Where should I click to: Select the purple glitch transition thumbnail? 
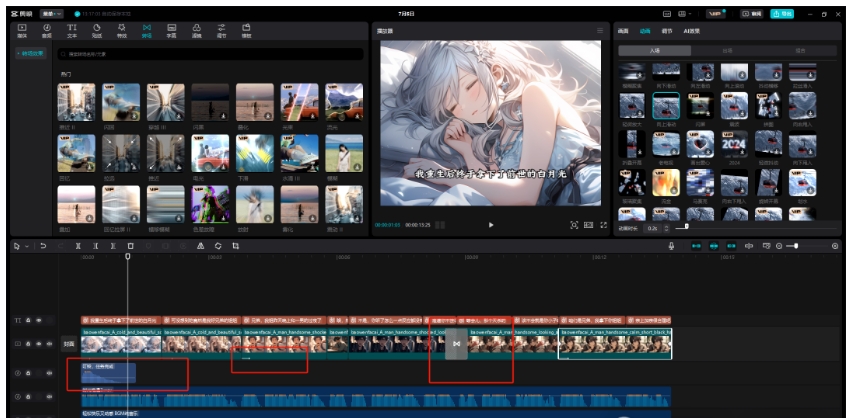pyautogui.click(x=210, y=204)
